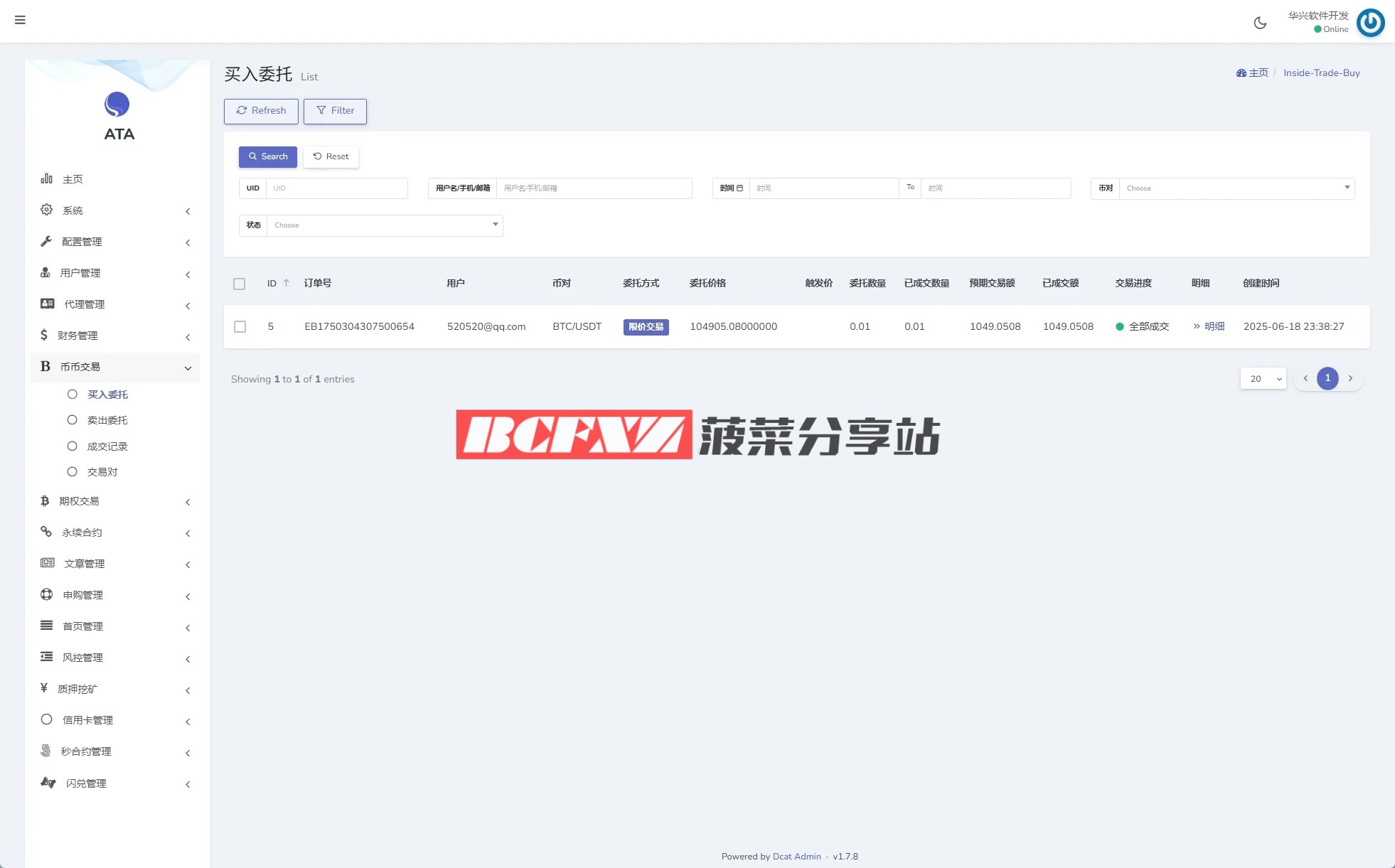Click the hamburger menu icon
The width and height of the screenshot is (1395, 868).
pos(20,20)
